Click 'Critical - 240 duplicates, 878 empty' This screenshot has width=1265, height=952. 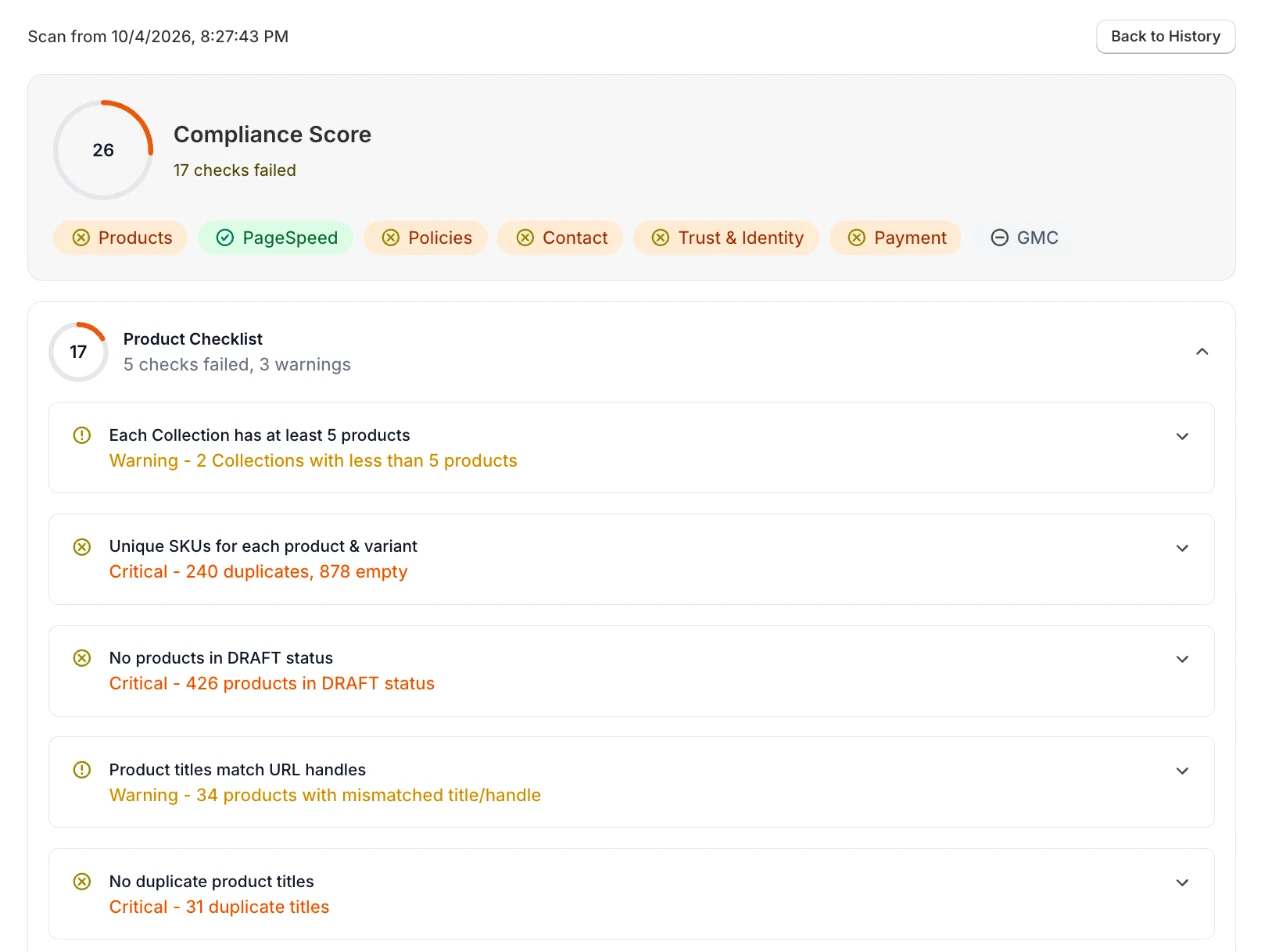click(x=258, y=572)
